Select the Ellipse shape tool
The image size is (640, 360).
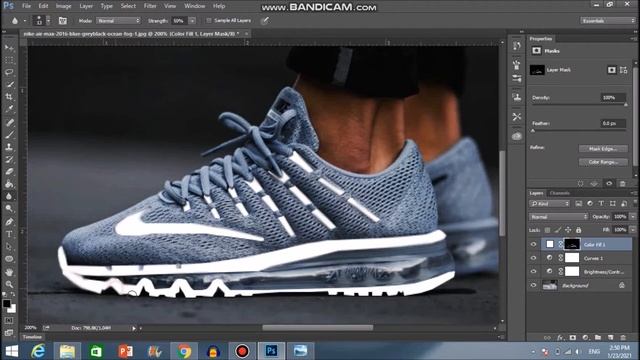9,259
